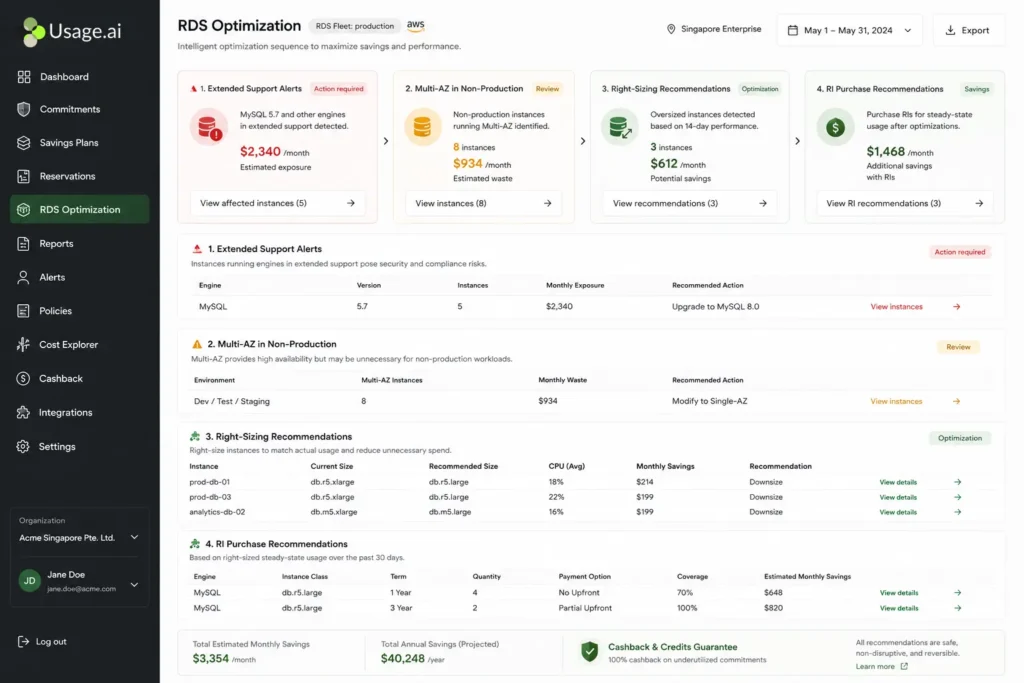
Task: Click the yellow Multi-AZ database icon
Action: pyautogui.click(x=423, y=126)
